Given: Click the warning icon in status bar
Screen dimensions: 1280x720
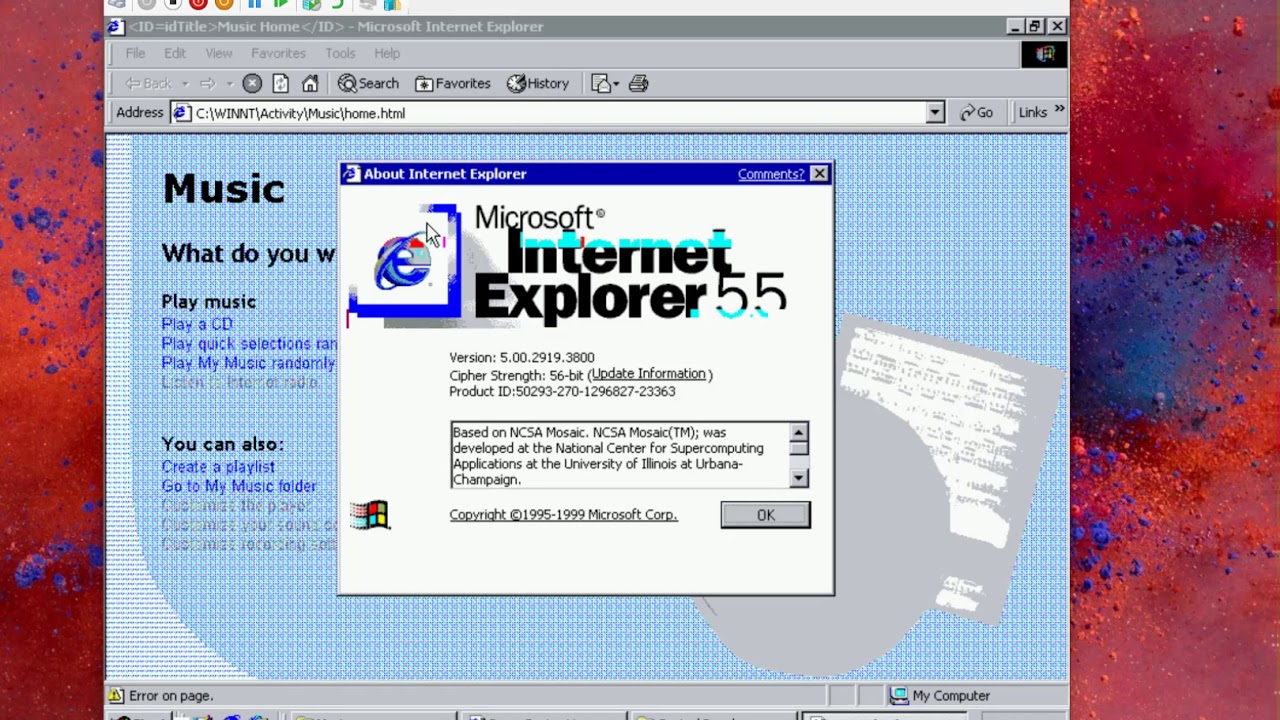Looking at the screenshot, I should point(116,695).
